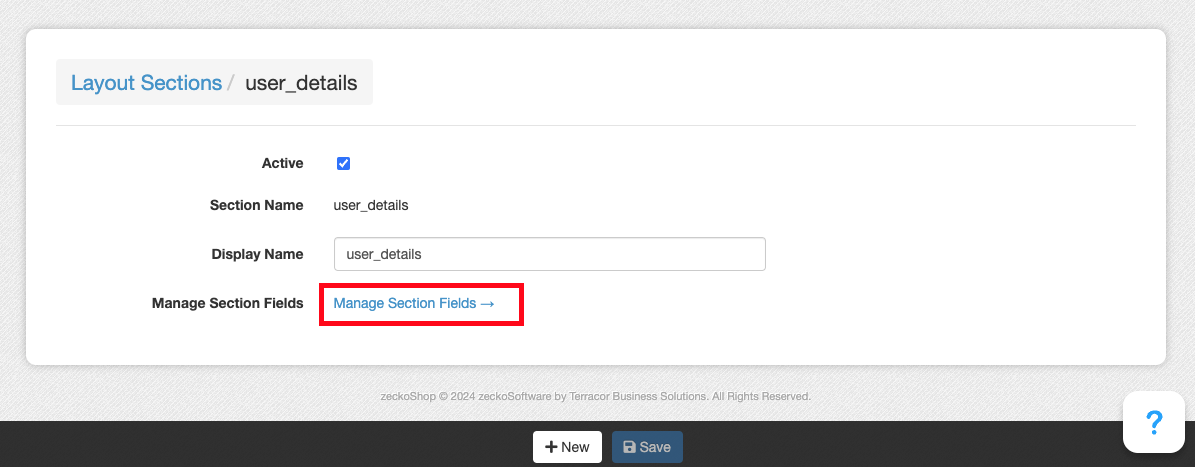The width and height of the screenshot is (1195, 467).
Task: Go back to Layout Sections breadcrumb
Action: [x=146, y=83]
